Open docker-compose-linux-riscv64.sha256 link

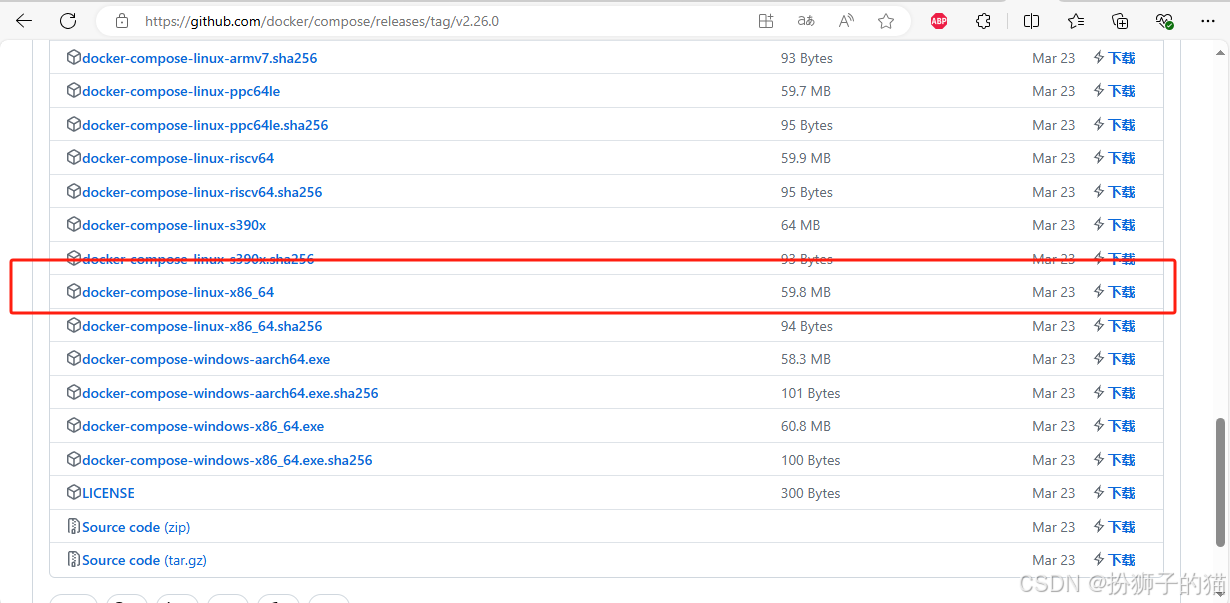click(202, 192)
